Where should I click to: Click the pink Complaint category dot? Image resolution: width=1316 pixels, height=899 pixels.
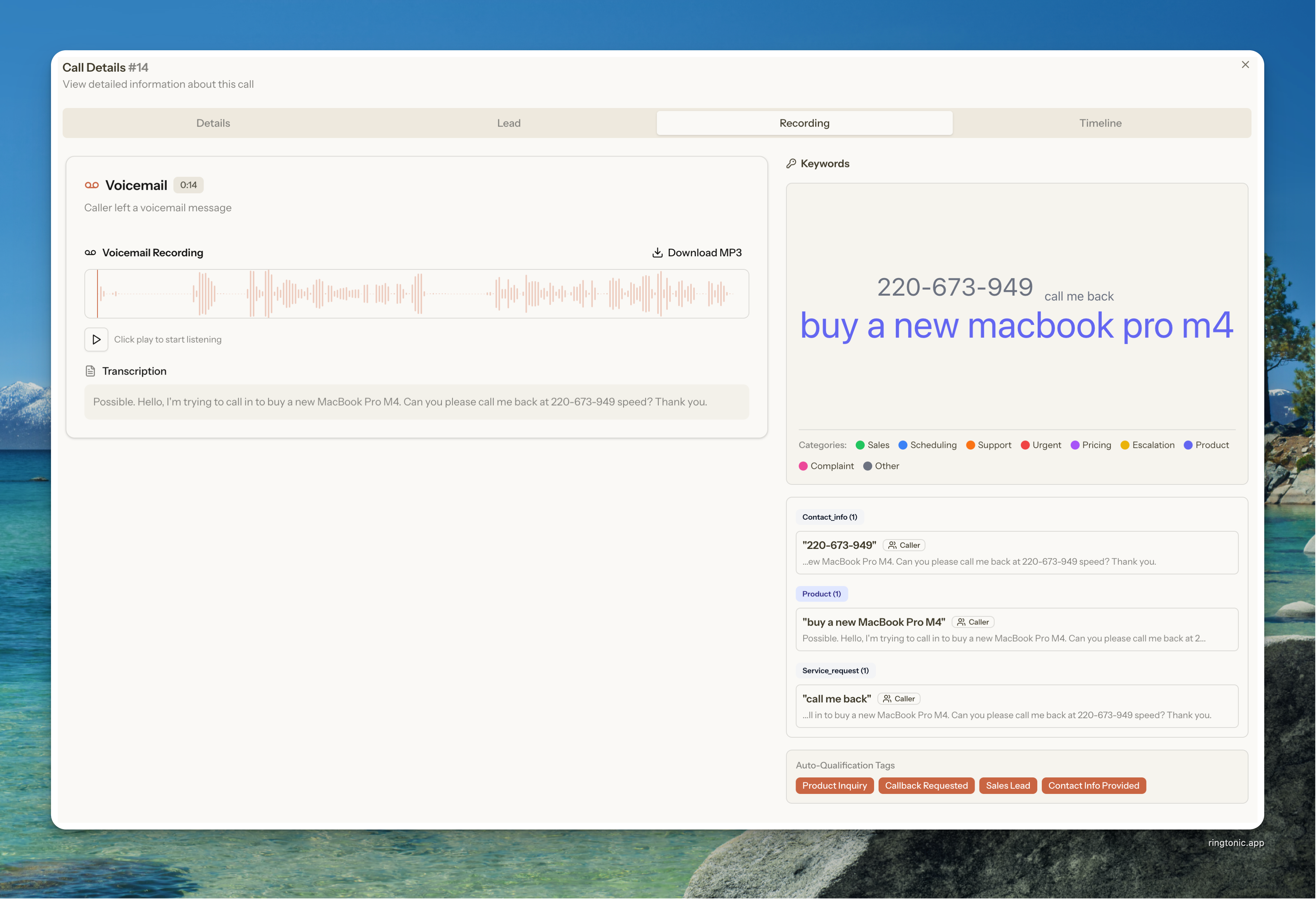click(x=803, y=466)
